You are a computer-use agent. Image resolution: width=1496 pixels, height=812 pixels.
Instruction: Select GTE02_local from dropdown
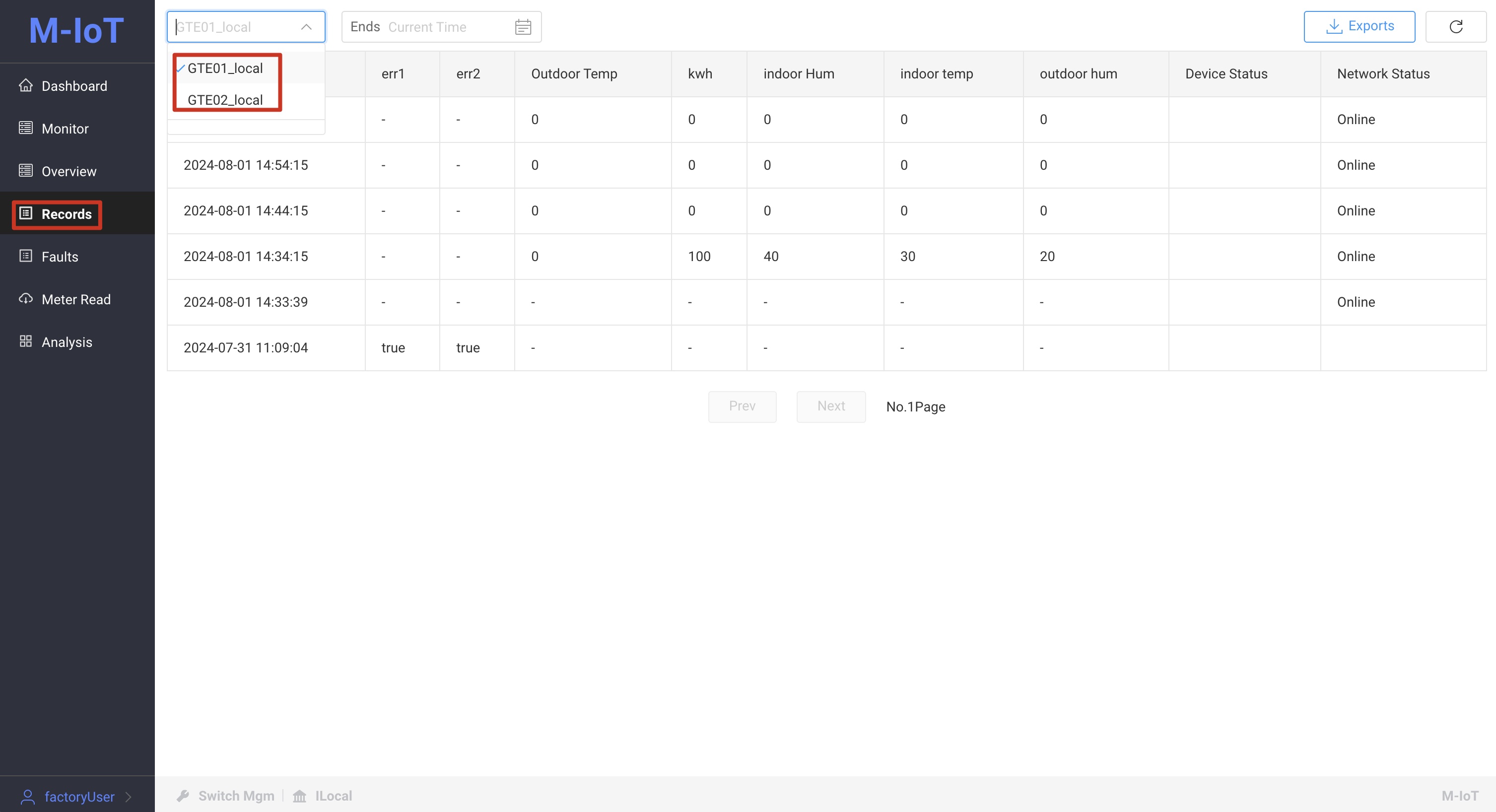pyautogui.click(x=225, y=99)
